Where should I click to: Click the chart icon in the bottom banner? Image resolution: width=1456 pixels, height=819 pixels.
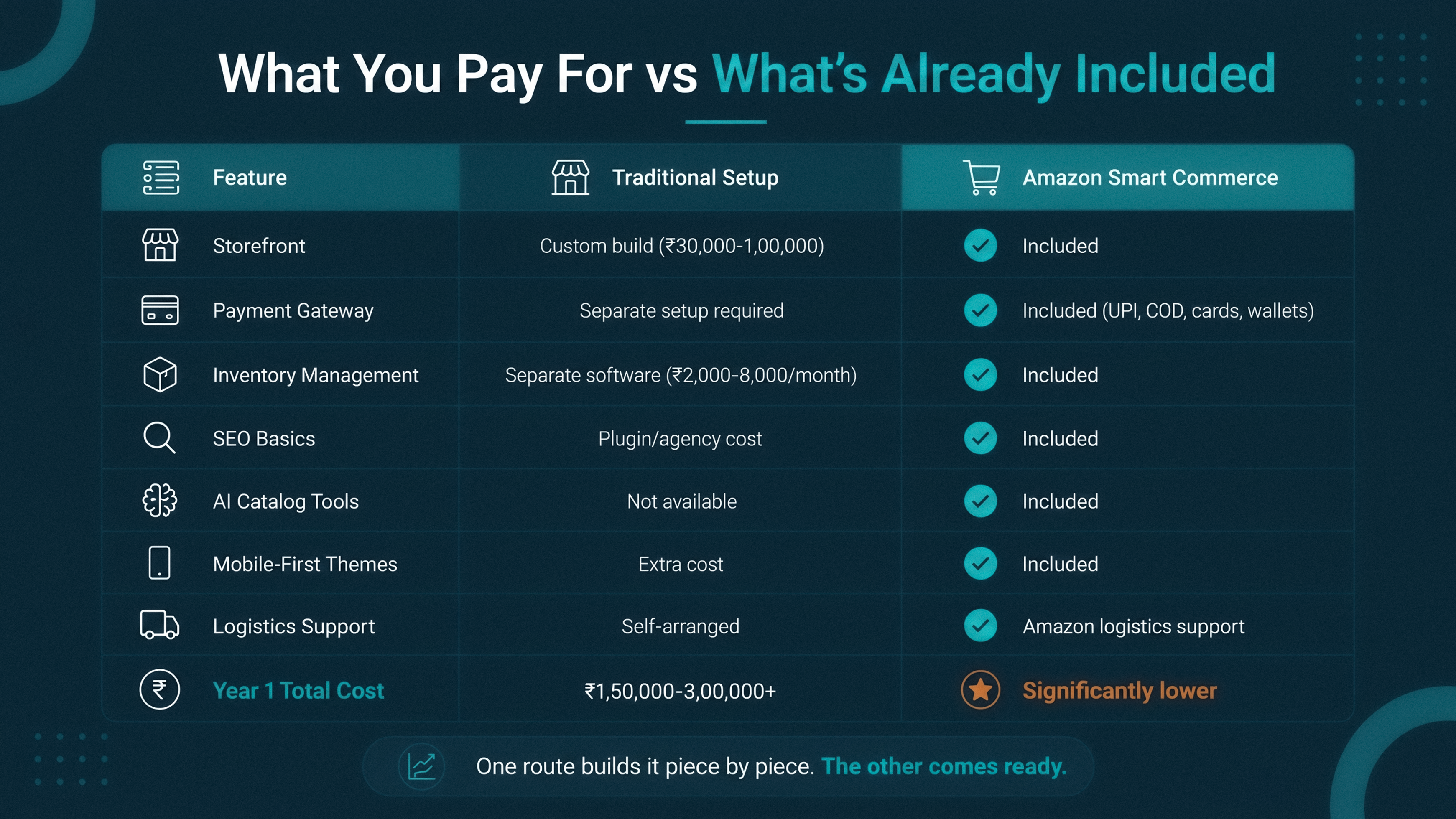pos(422,766)
